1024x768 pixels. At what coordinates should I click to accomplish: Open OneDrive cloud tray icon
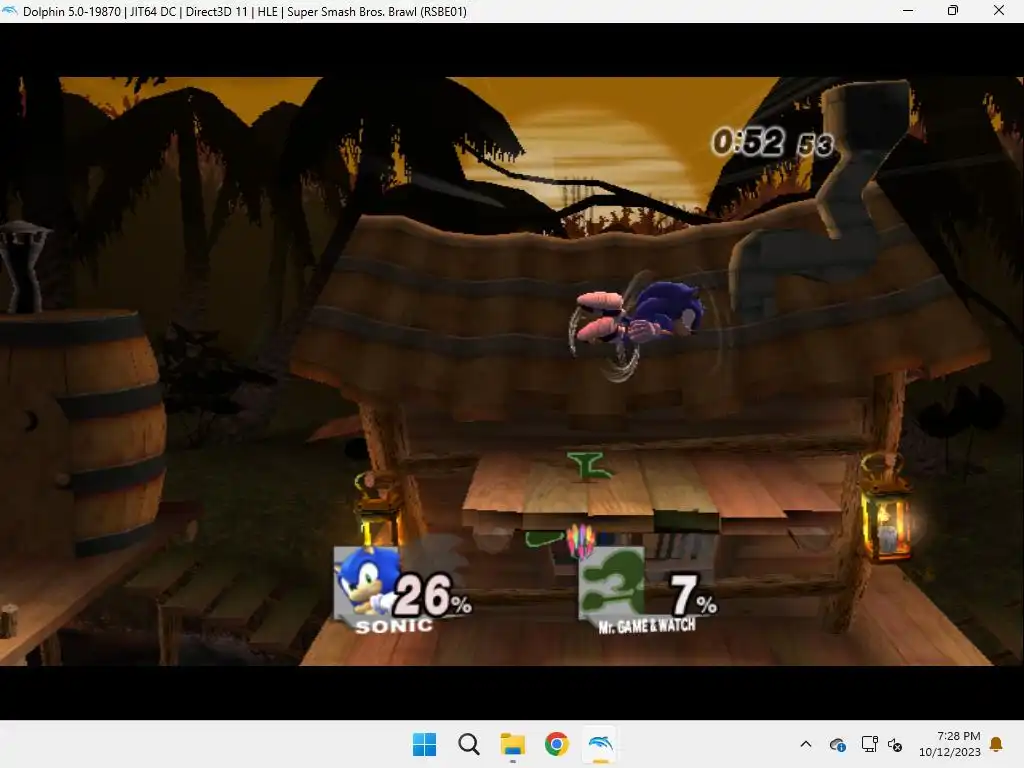click(x=838, y=744)
